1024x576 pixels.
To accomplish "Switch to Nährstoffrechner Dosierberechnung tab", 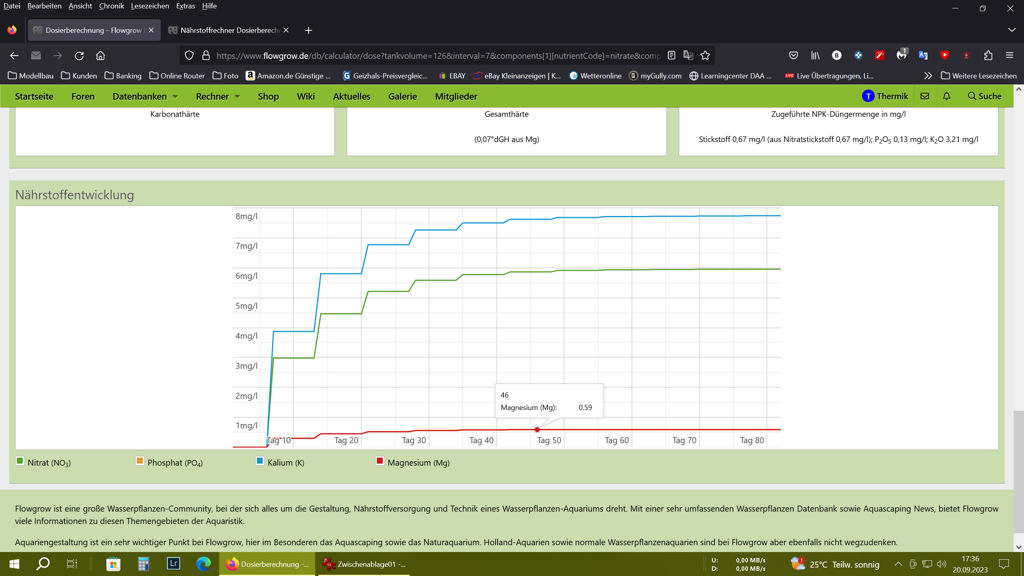I will click(228, 30).
